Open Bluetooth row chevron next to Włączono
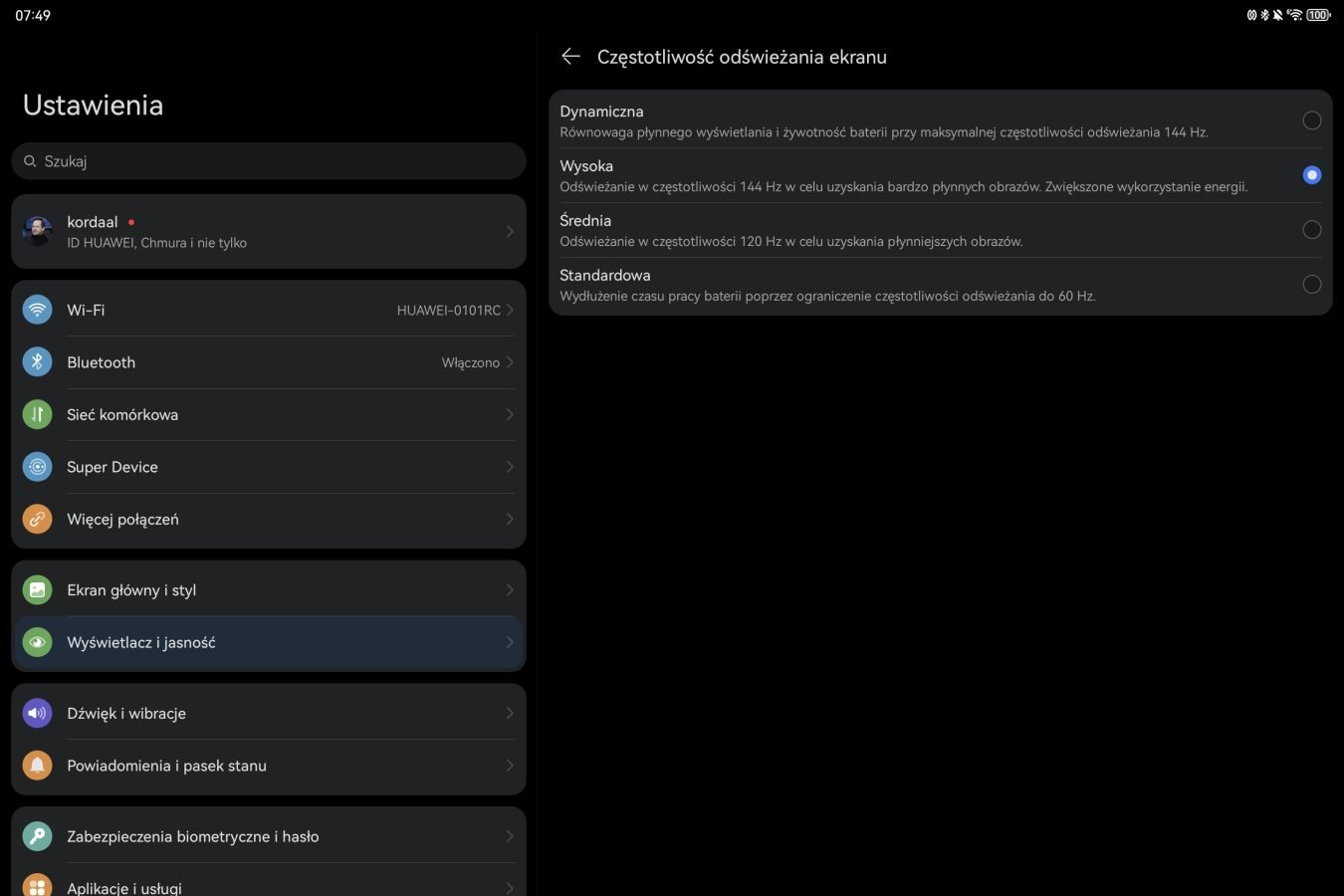 [510, 362]
